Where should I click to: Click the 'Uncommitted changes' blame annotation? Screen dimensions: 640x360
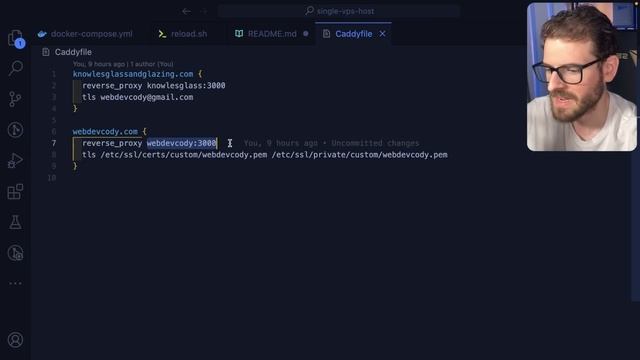coord(375,143)
